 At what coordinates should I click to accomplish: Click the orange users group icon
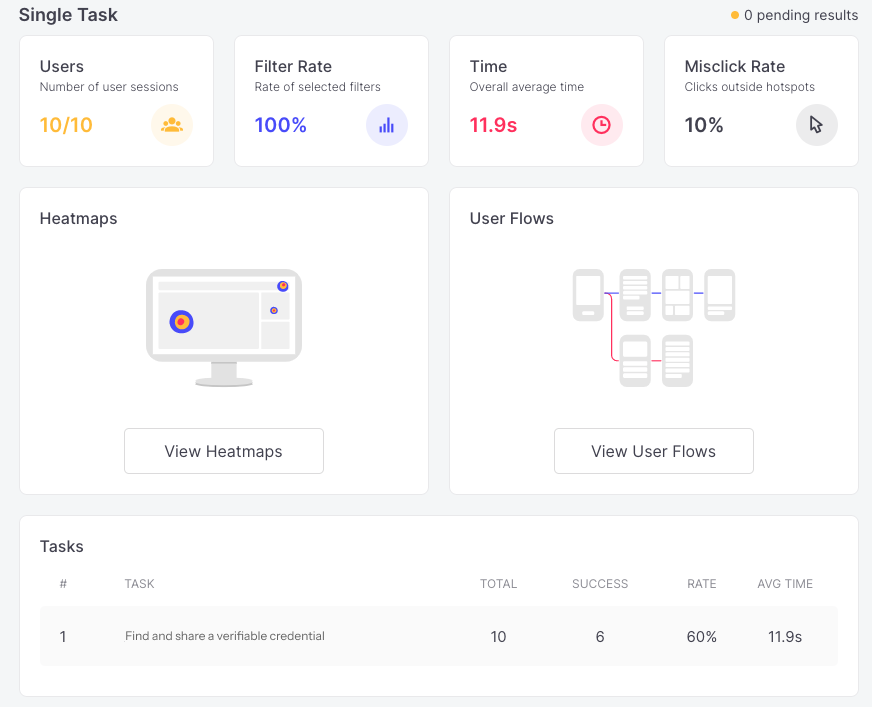click(x=172, y=125)
